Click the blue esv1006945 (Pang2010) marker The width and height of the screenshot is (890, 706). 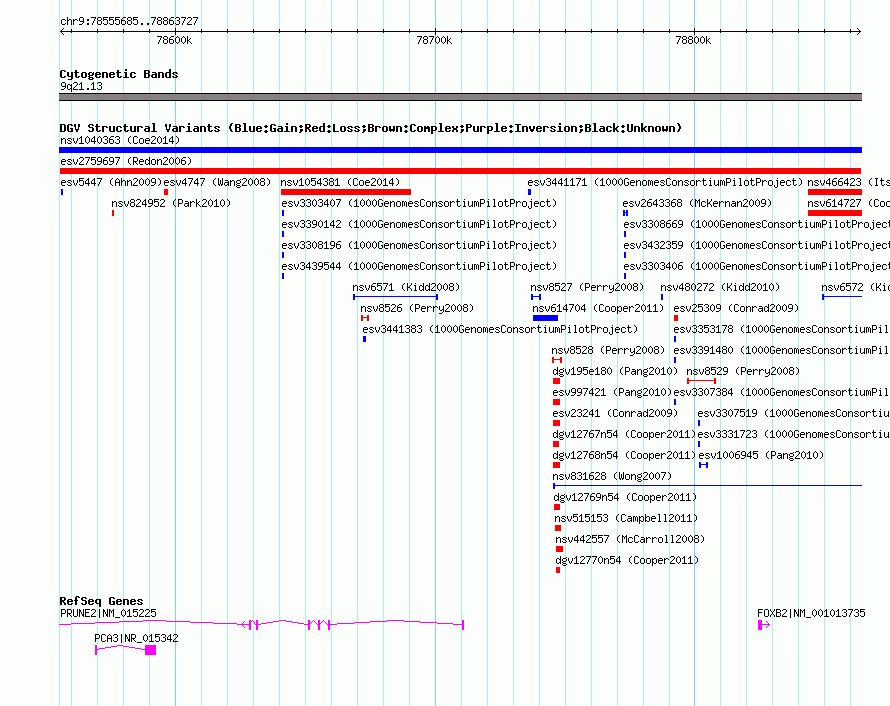click(x=703, y=465)
